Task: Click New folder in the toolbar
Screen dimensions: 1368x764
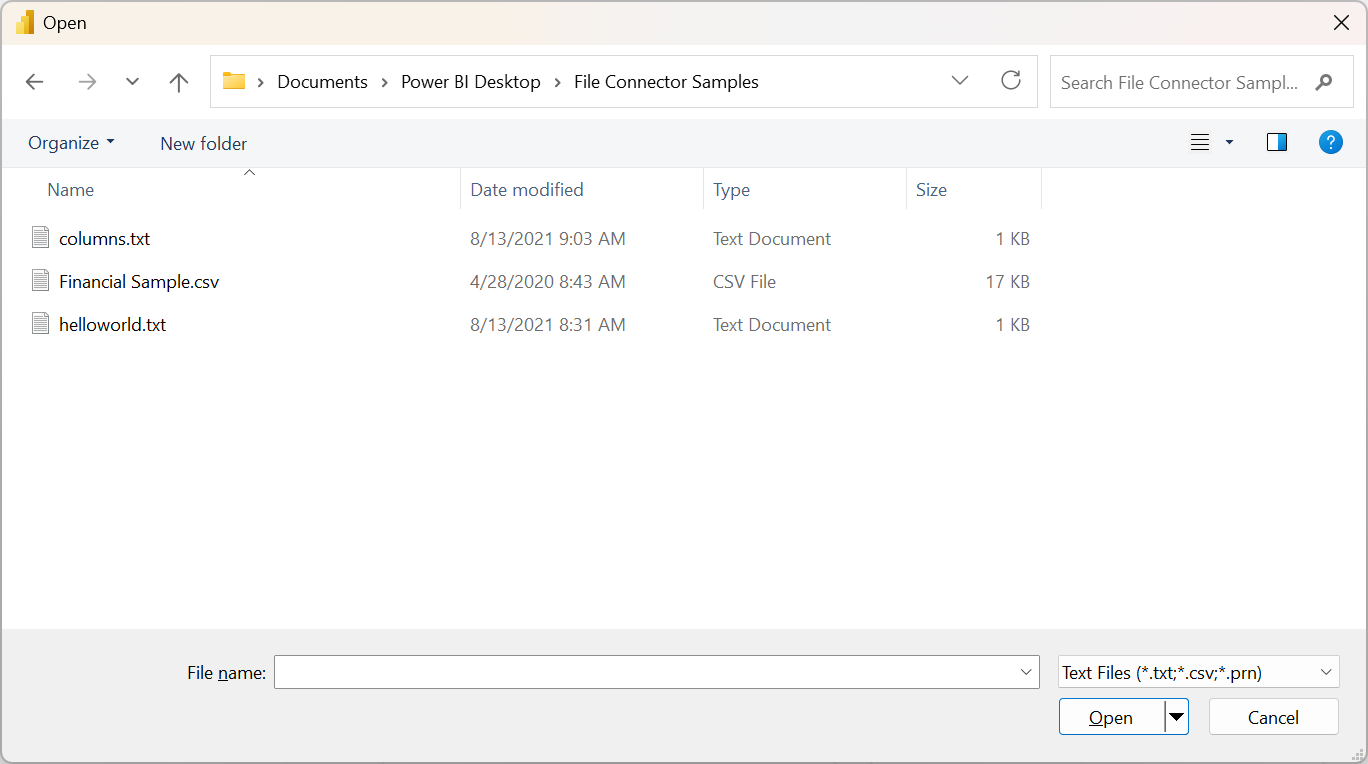Action: click(x=204, y=143)
